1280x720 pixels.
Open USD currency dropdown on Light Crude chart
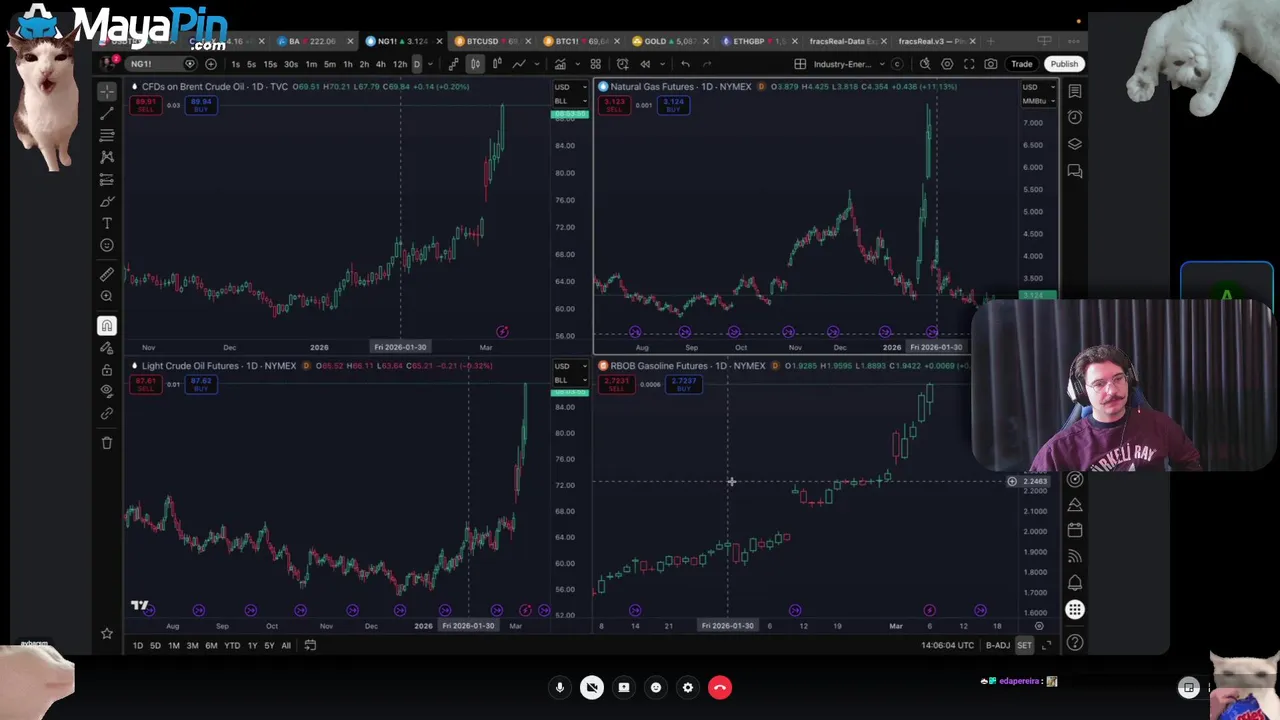(x=569, y=366)
